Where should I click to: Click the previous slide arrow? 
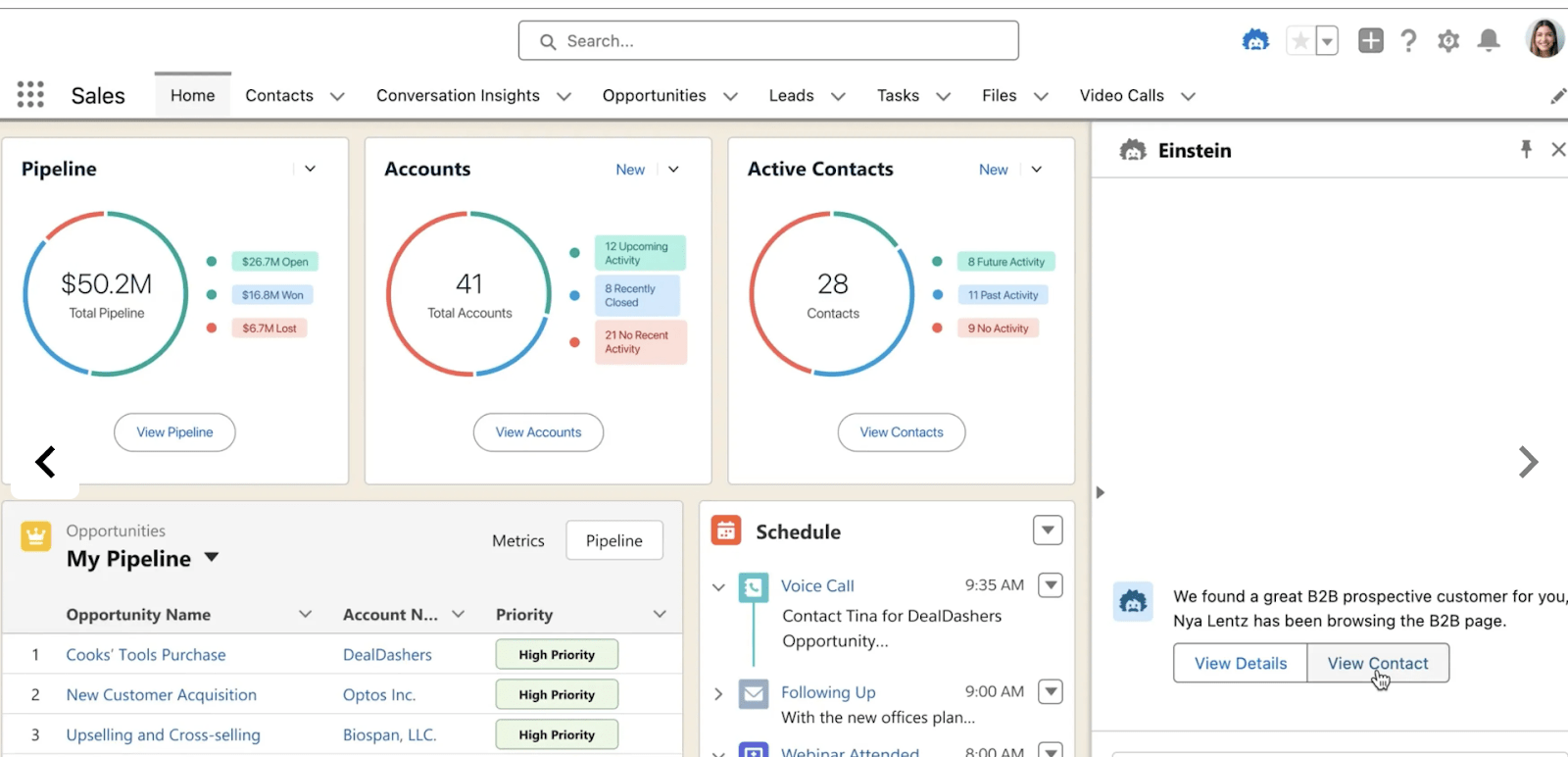[45, 462]
